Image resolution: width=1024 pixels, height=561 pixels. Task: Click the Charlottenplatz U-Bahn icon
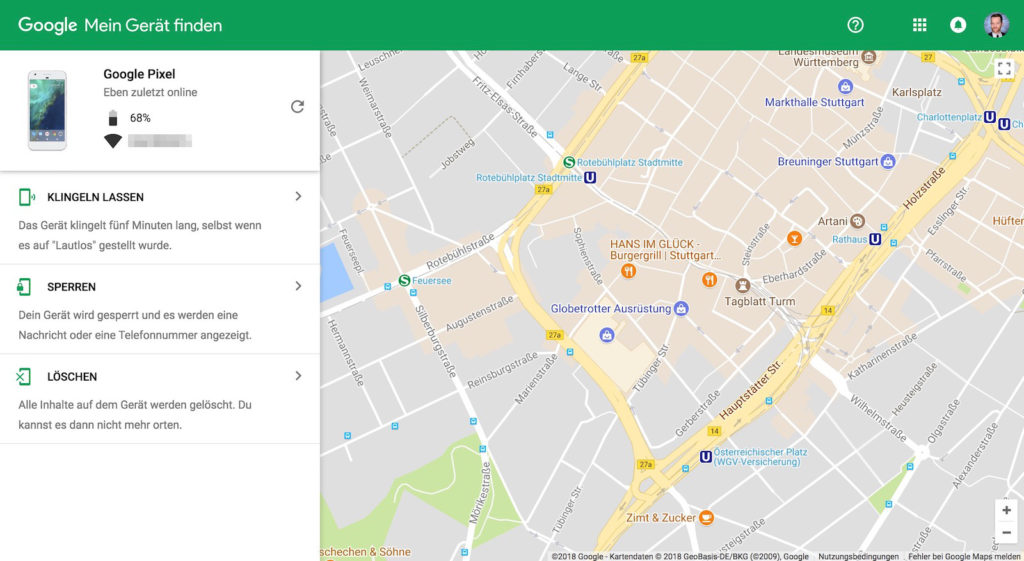click(x=989, y=117)
